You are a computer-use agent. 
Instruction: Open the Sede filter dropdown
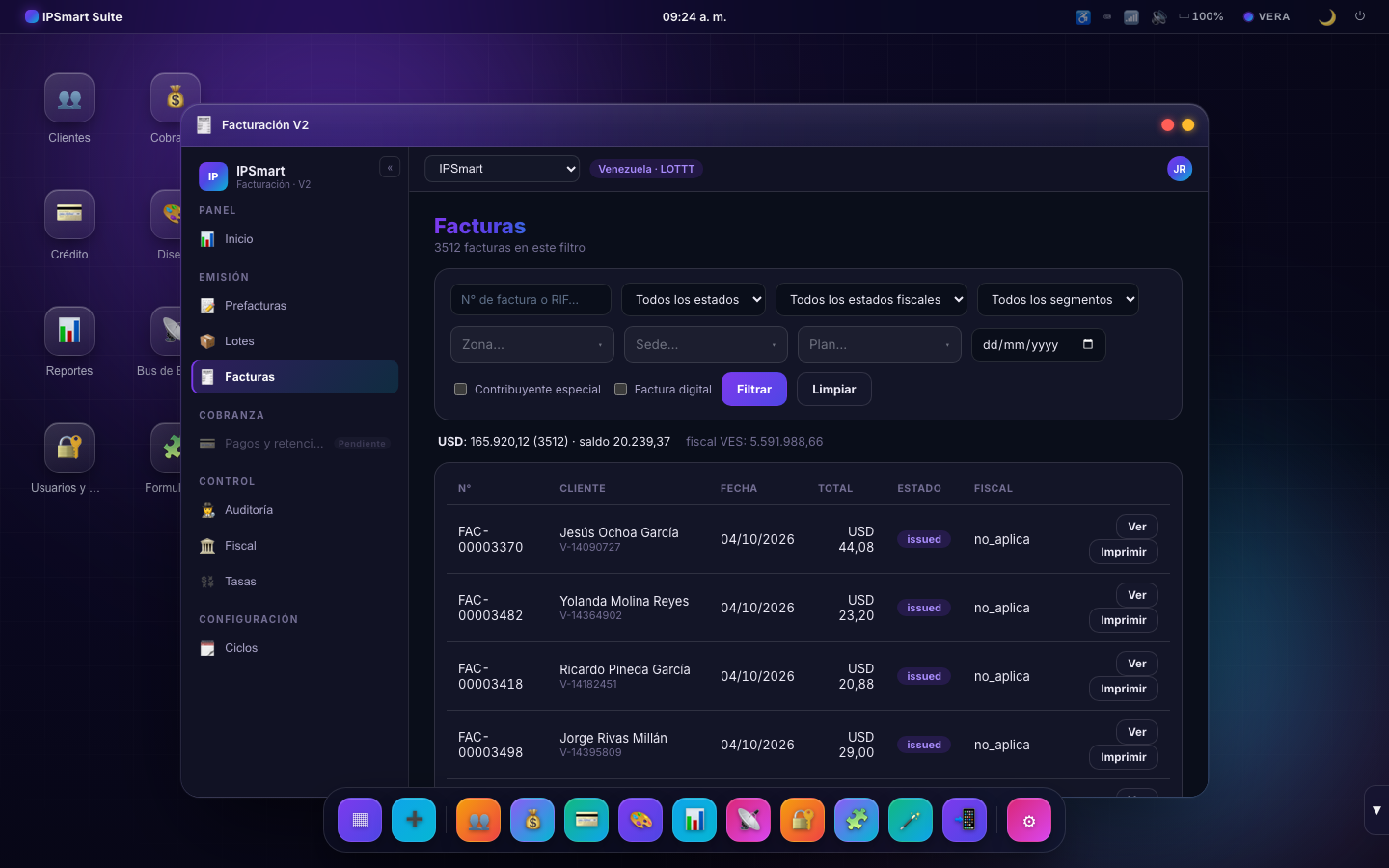706,344
